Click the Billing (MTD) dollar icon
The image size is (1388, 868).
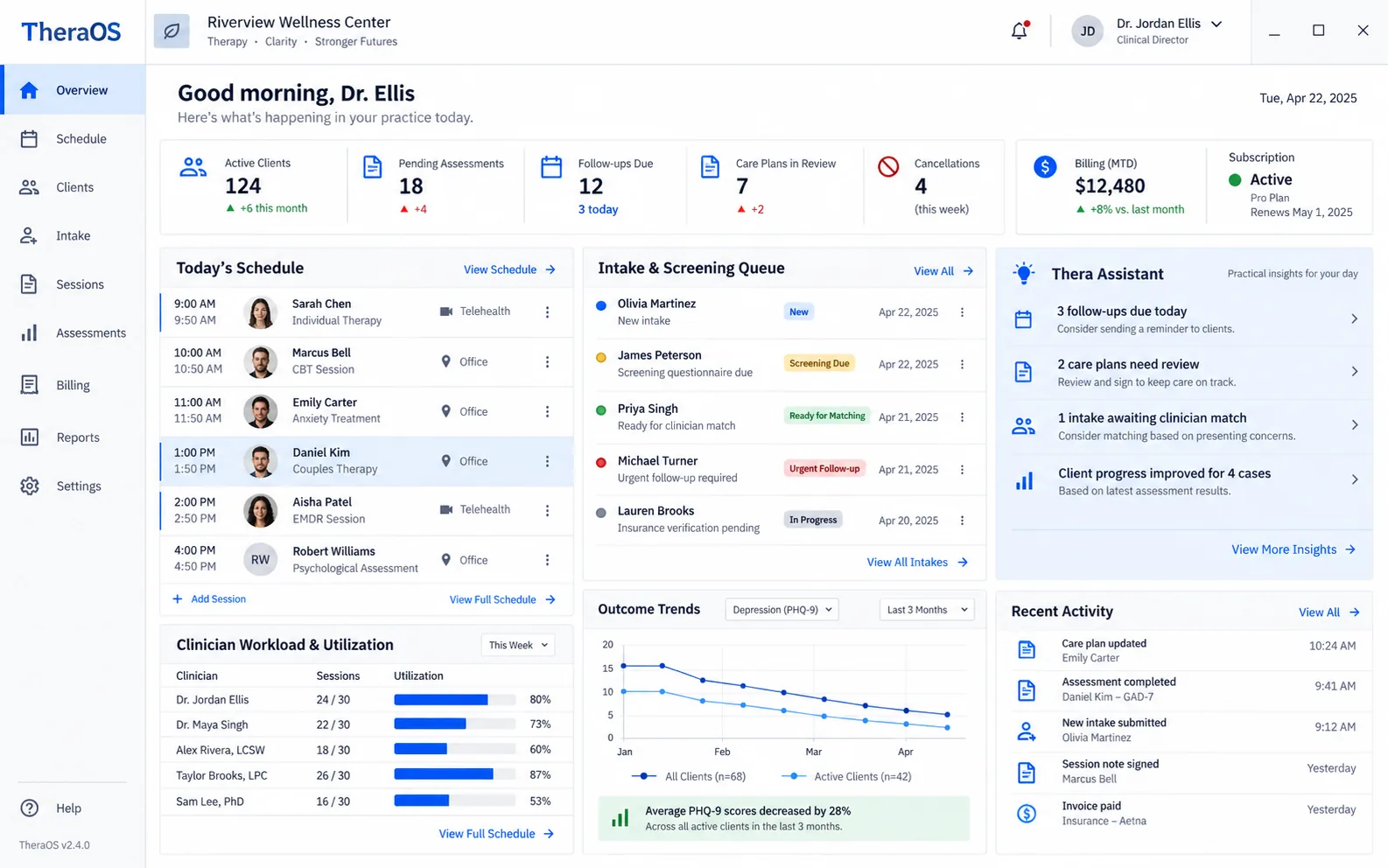click(1045, 166)
